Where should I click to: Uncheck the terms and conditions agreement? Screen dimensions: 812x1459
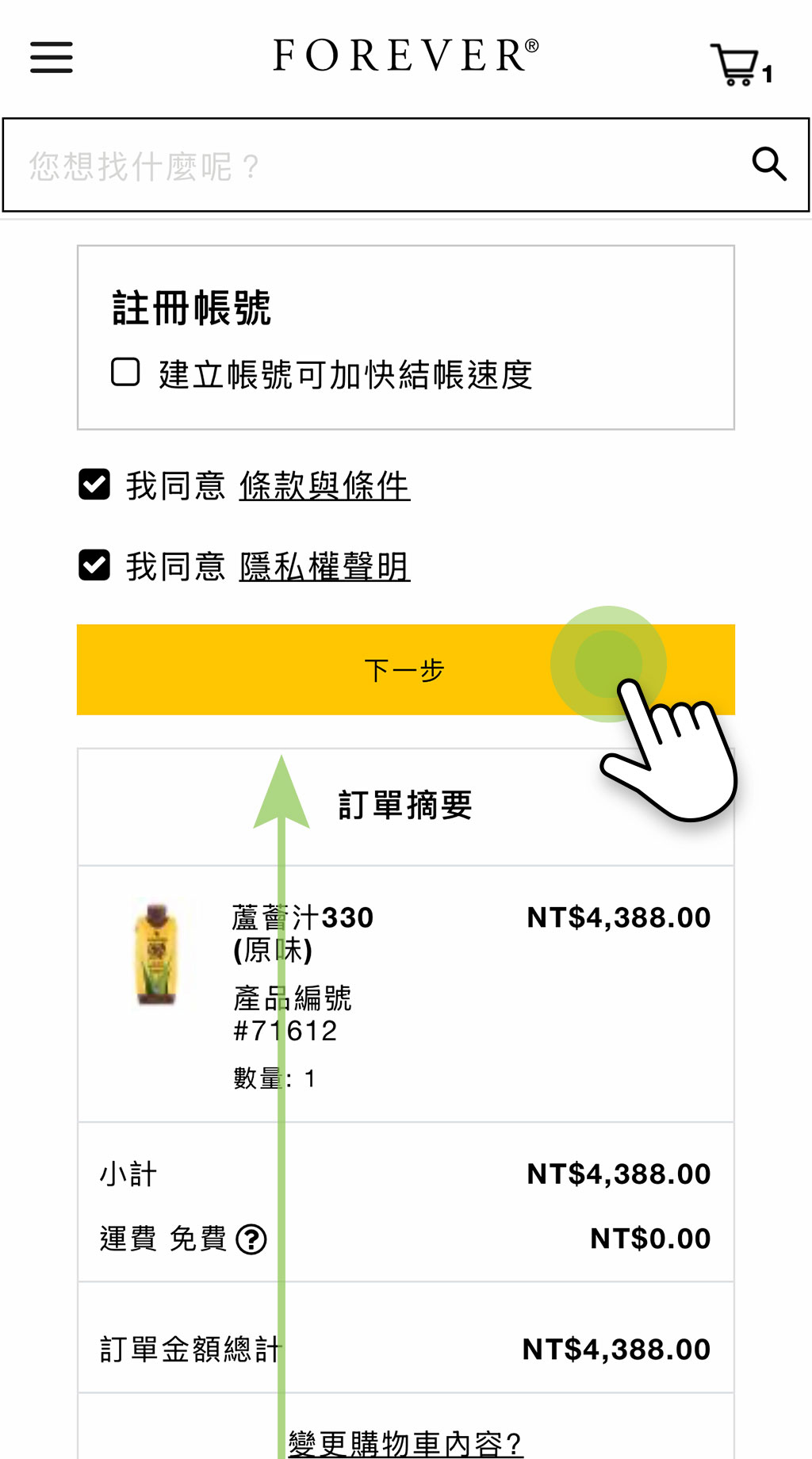pos(94,484)
